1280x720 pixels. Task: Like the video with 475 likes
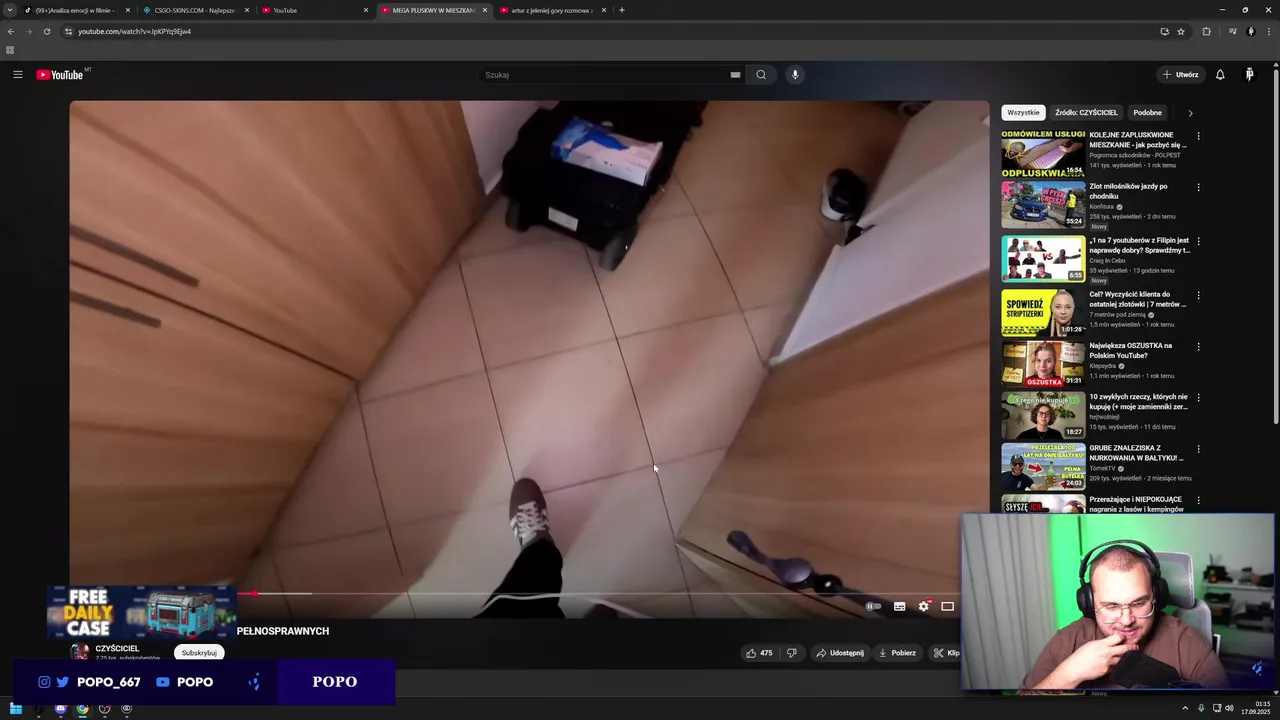point(759,653)
